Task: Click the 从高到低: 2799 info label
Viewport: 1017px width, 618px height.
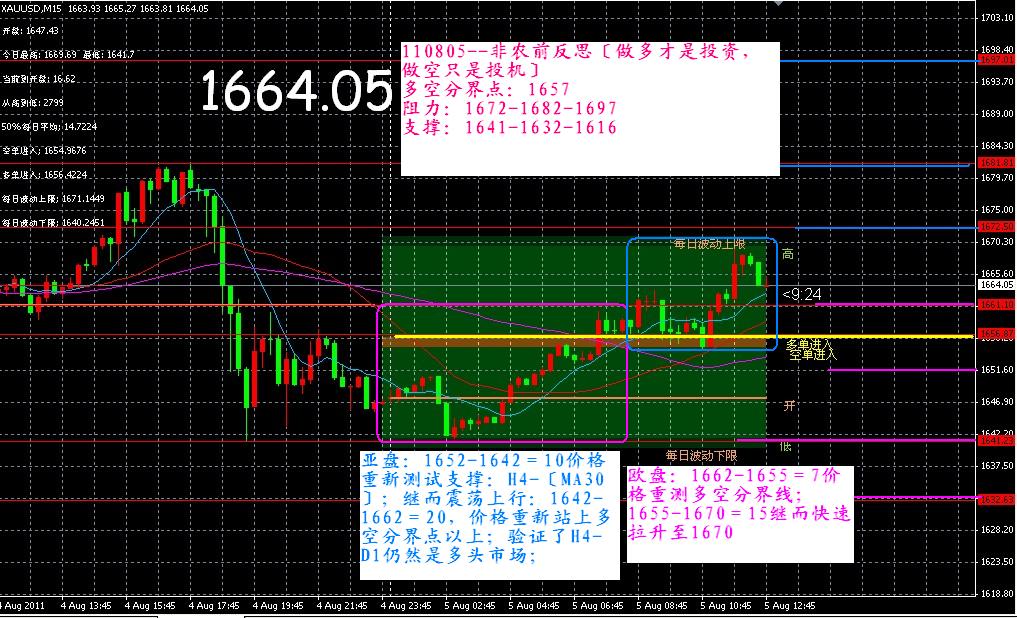Action: coord(34,103)
